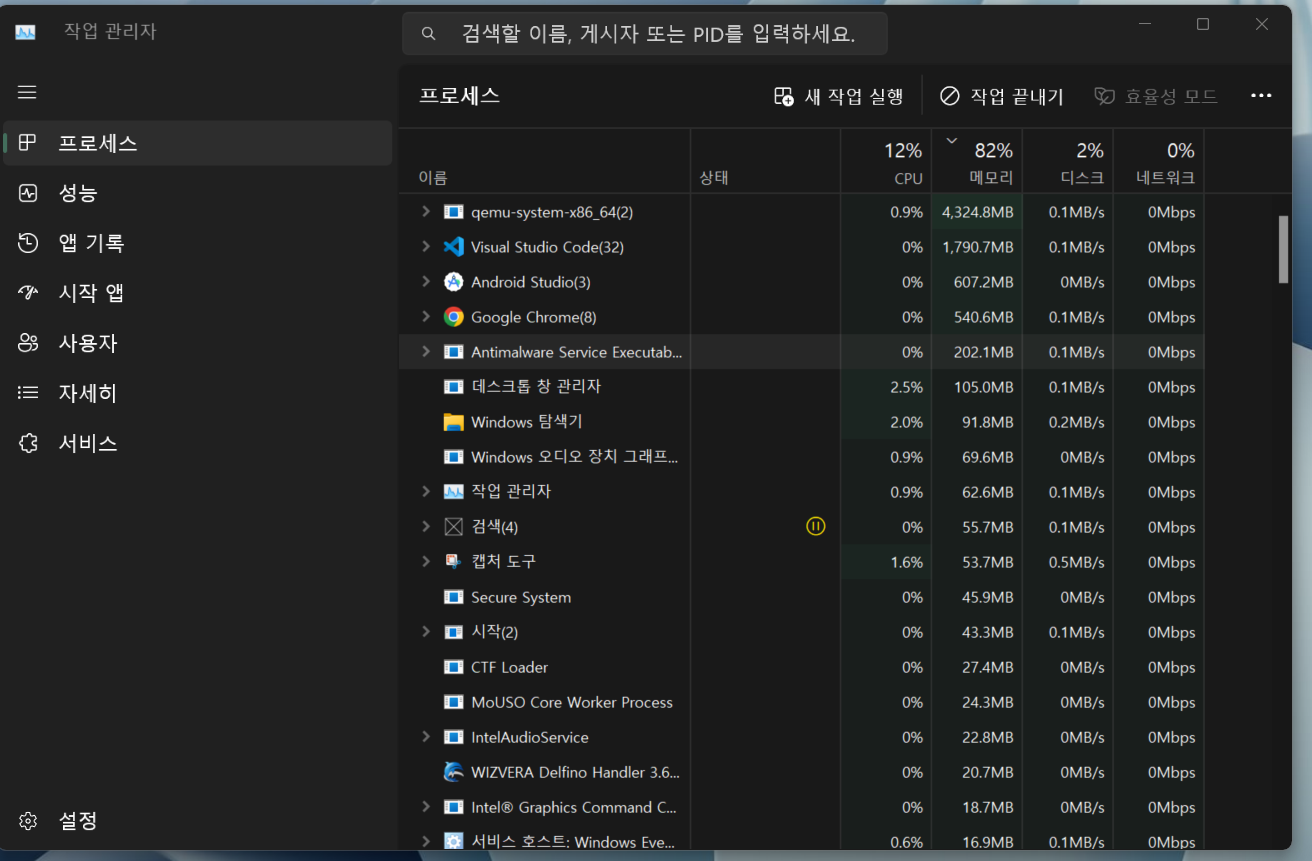Sort by the 네트워크 column header
Screen dimensions: 1312x861
pos(1158,160)
